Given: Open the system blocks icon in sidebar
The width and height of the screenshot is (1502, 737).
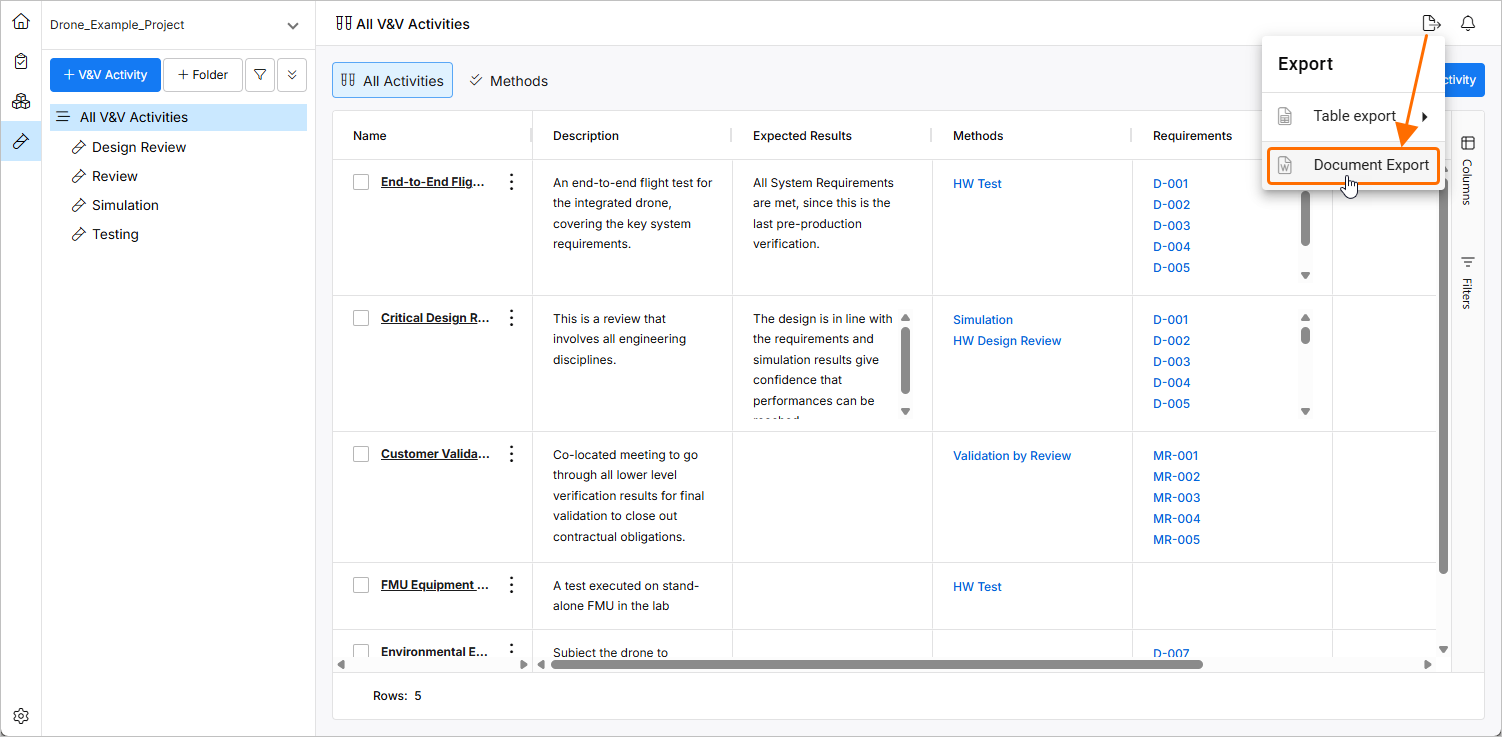Looking at the screenshot, I should (x=21, y=101).
